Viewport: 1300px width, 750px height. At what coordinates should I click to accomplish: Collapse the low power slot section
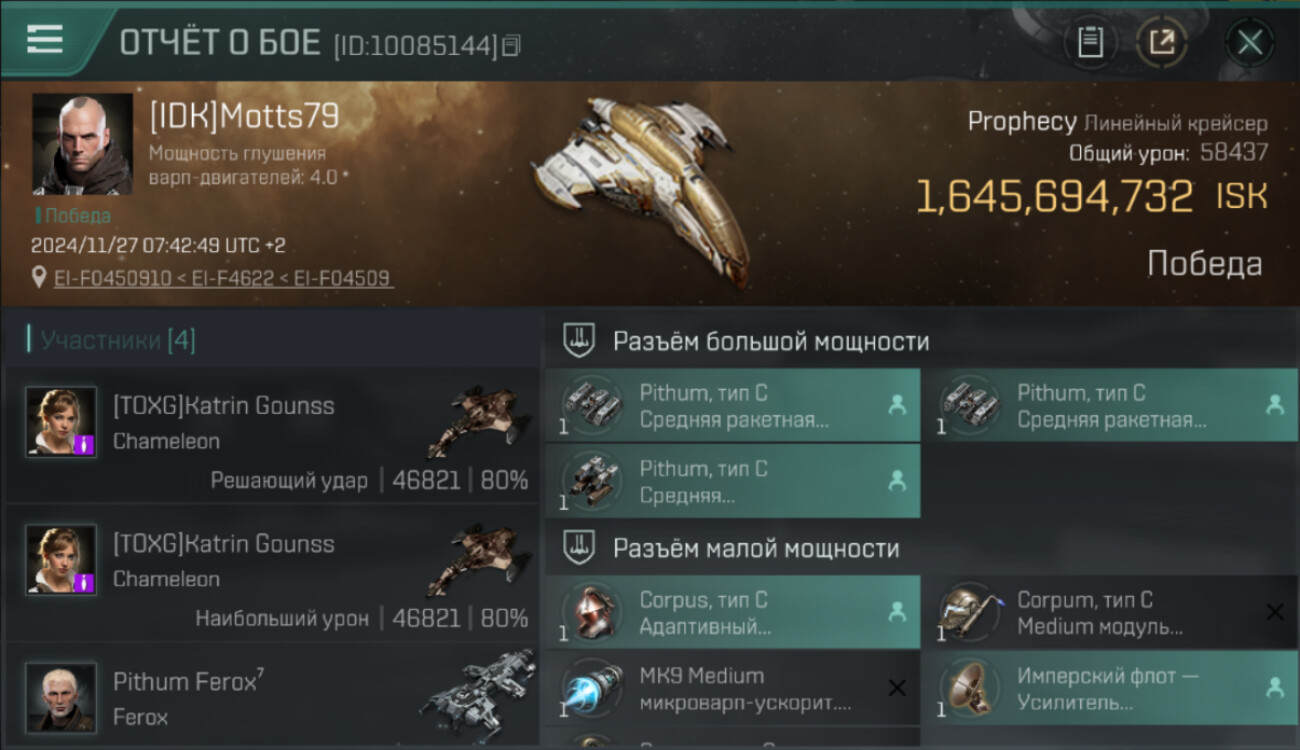[579, 547]
